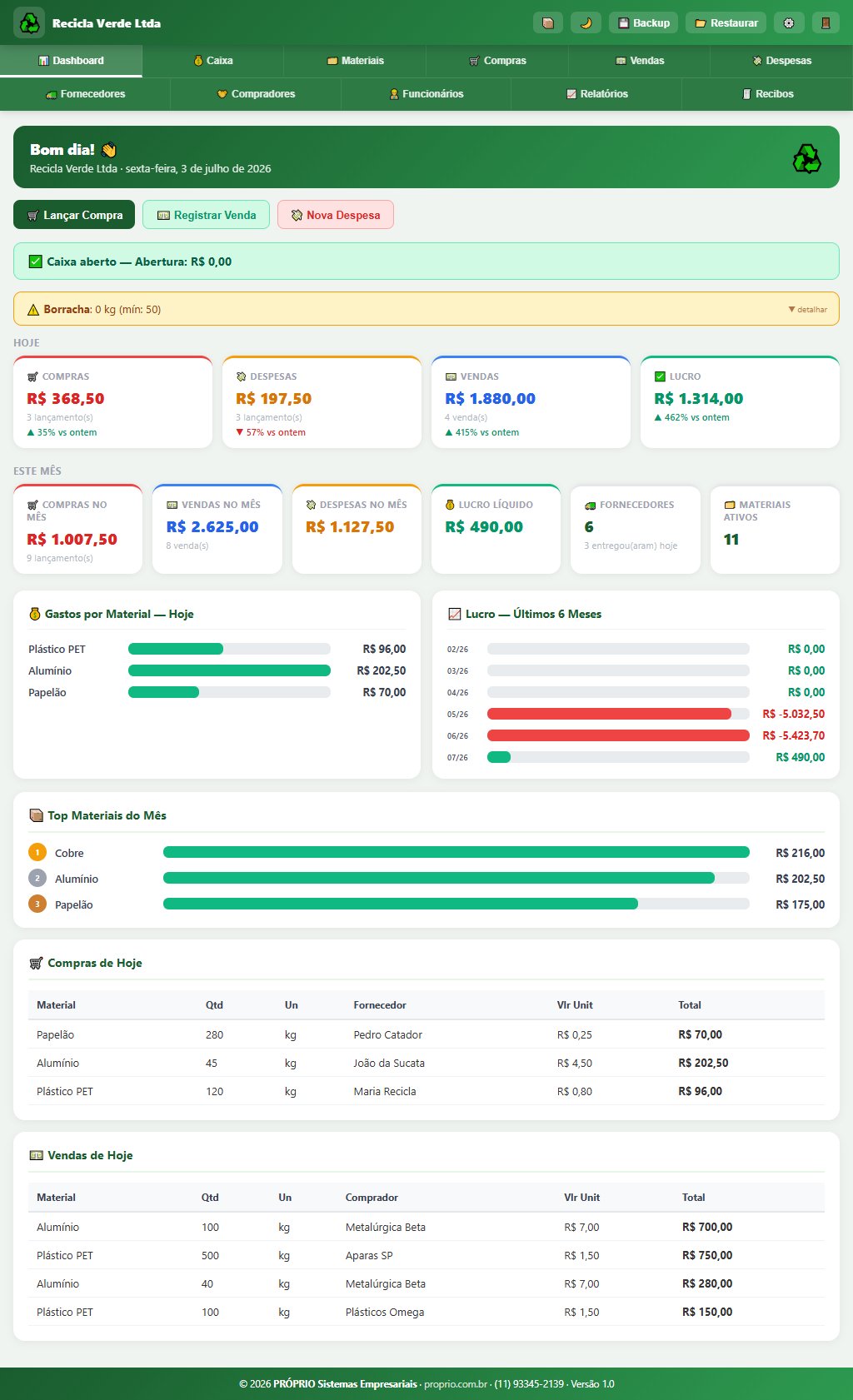Click the red 06/26 loss bar
The image size is (853, 1400).
coord(618,735)
